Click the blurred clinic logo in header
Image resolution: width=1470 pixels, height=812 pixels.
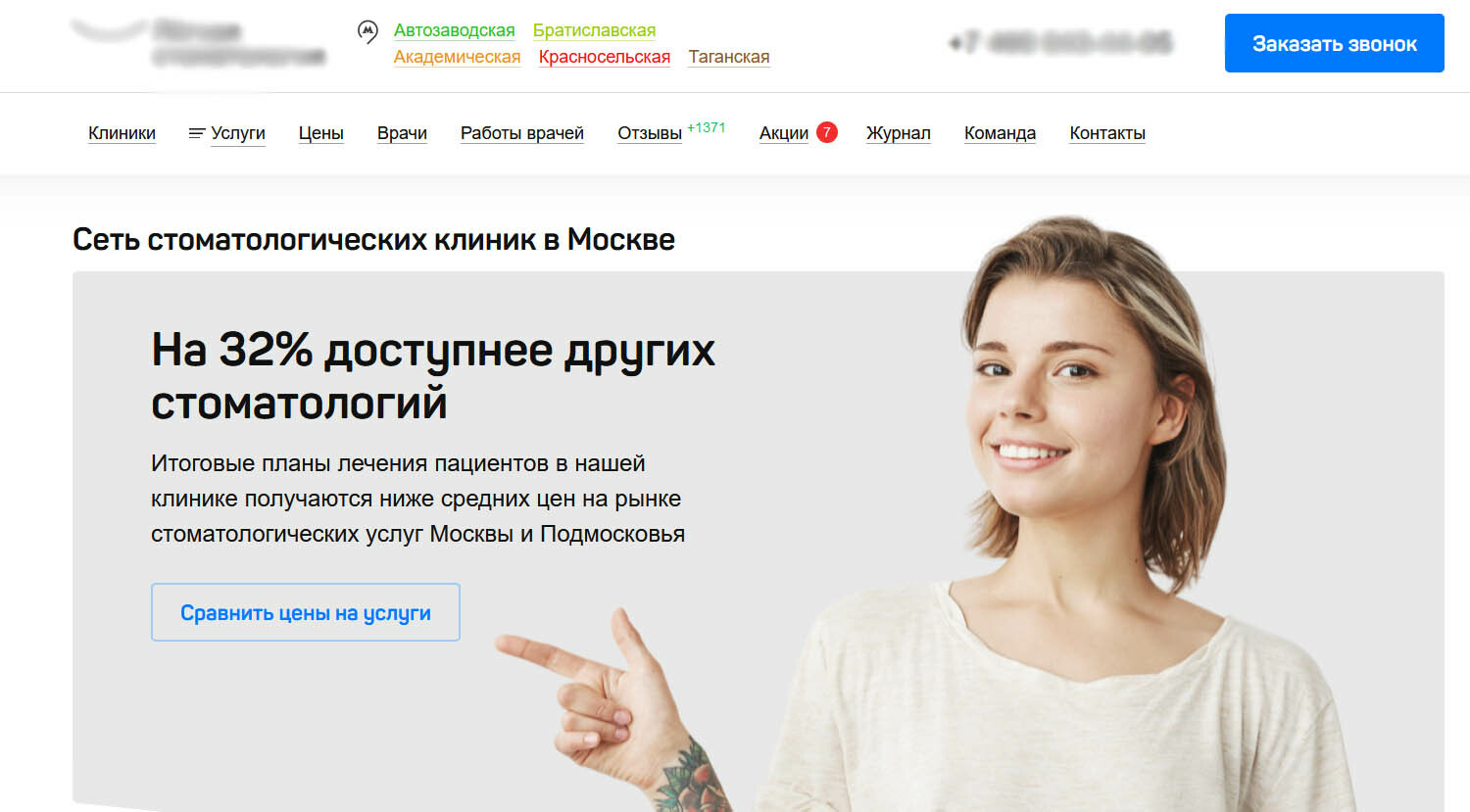click(198, 43)
